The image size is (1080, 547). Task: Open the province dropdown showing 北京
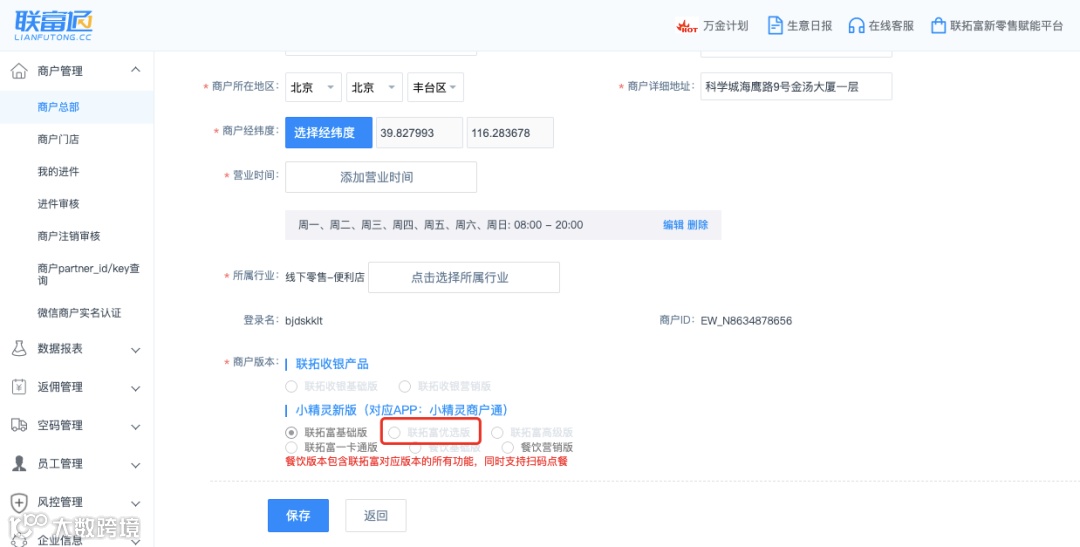pyautogui.click(x=313, y=87)
